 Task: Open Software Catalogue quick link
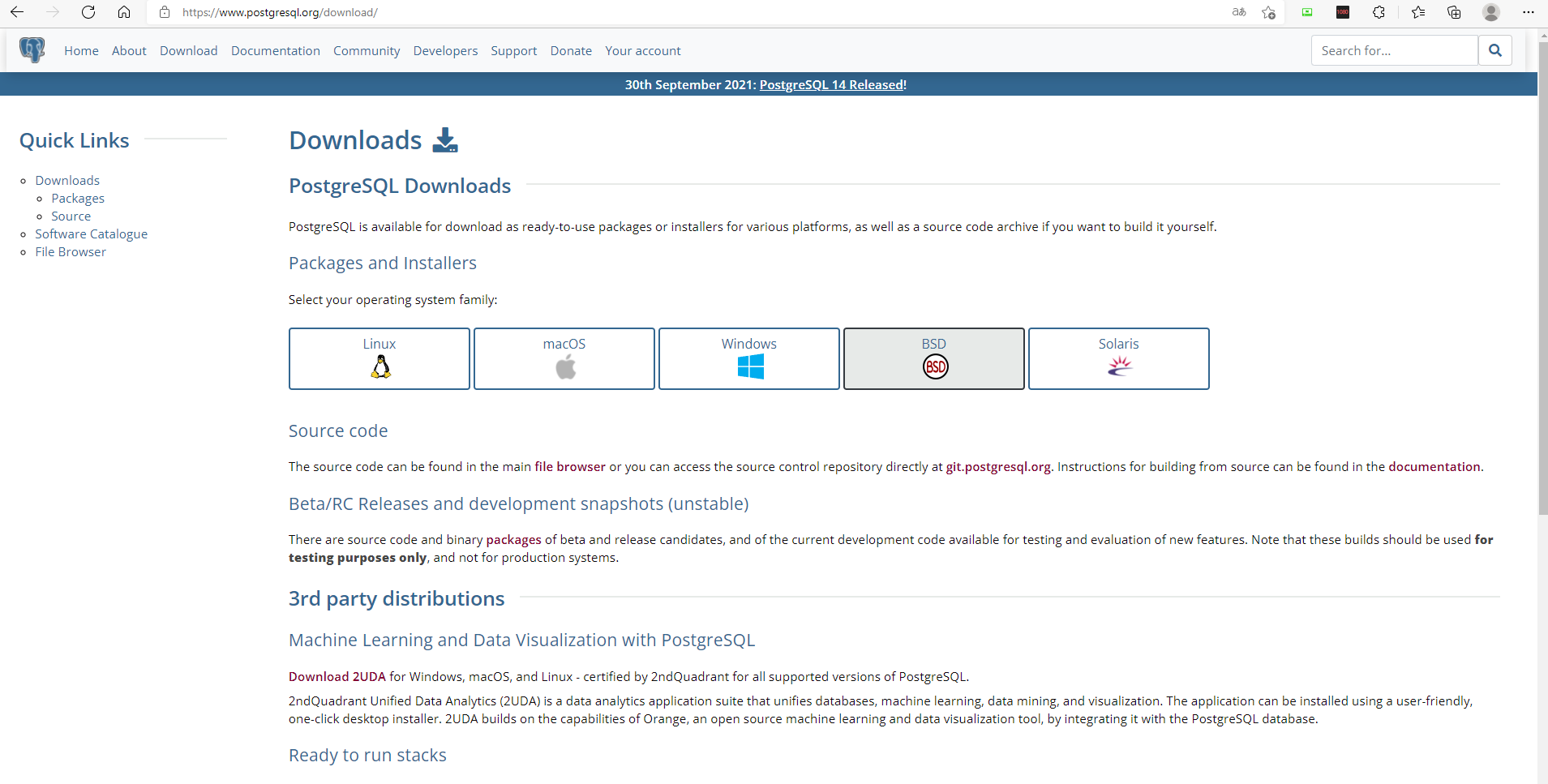point(92,233)
